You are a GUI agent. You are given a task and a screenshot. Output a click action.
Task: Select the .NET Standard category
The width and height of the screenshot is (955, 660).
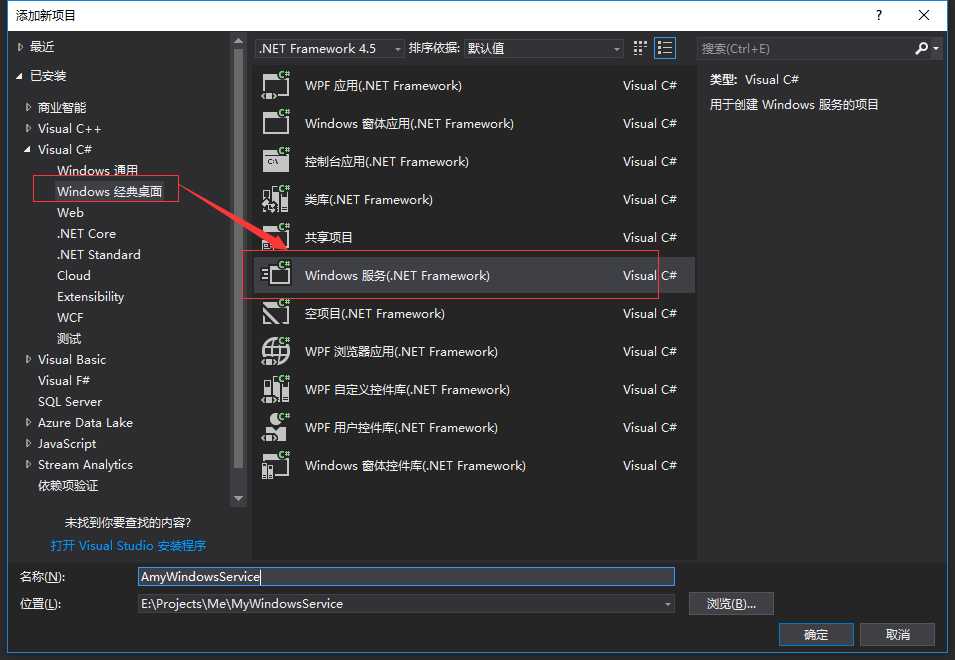point(98,255)
